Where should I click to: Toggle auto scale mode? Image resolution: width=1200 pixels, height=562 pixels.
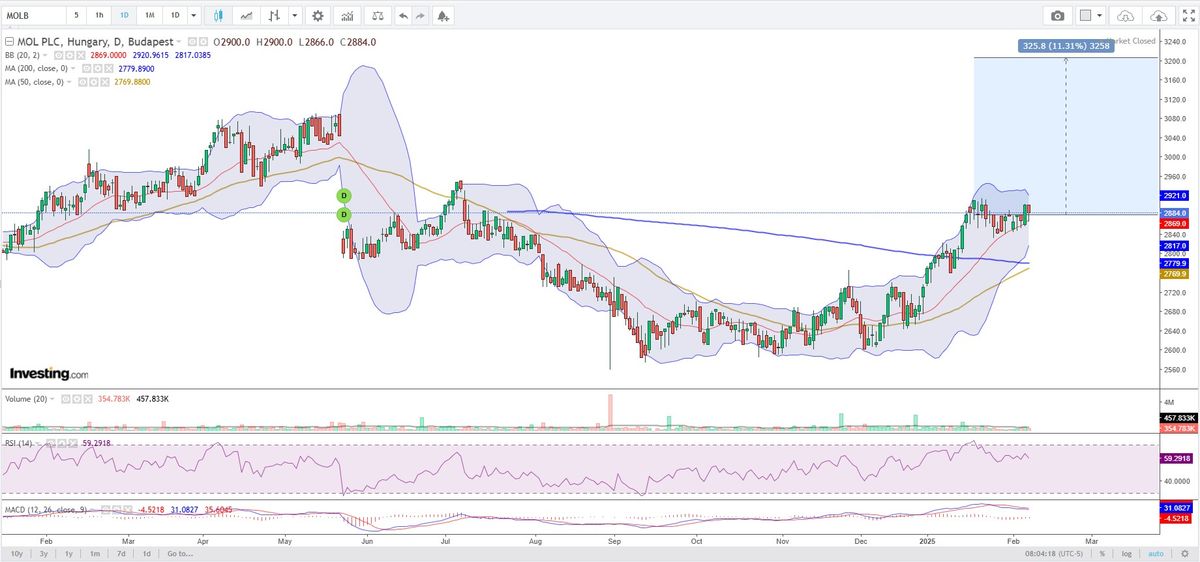point(1155,553)
